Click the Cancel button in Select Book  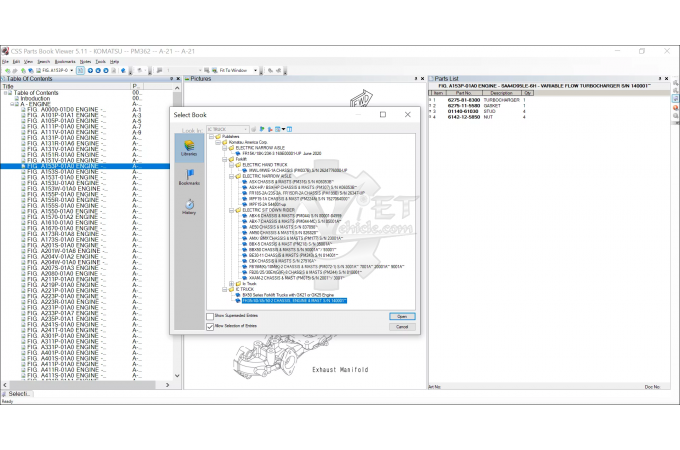click(402, 327)
